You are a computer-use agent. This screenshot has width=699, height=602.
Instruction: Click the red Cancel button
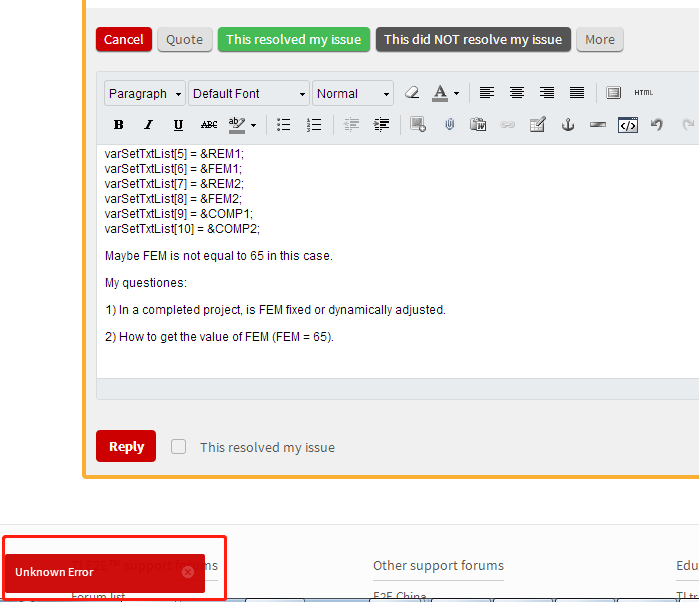(x=123, y=40)
